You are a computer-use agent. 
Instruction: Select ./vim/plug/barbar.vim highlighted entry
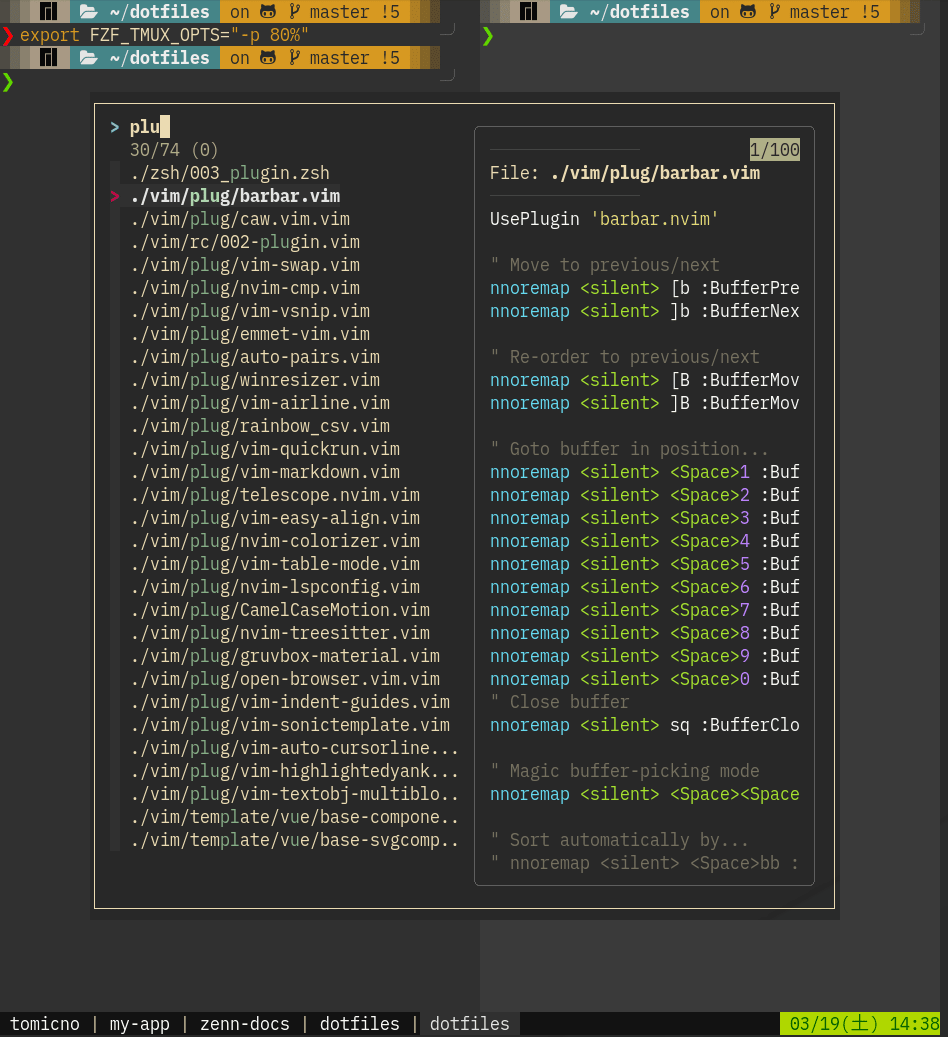tap(235, 196)
